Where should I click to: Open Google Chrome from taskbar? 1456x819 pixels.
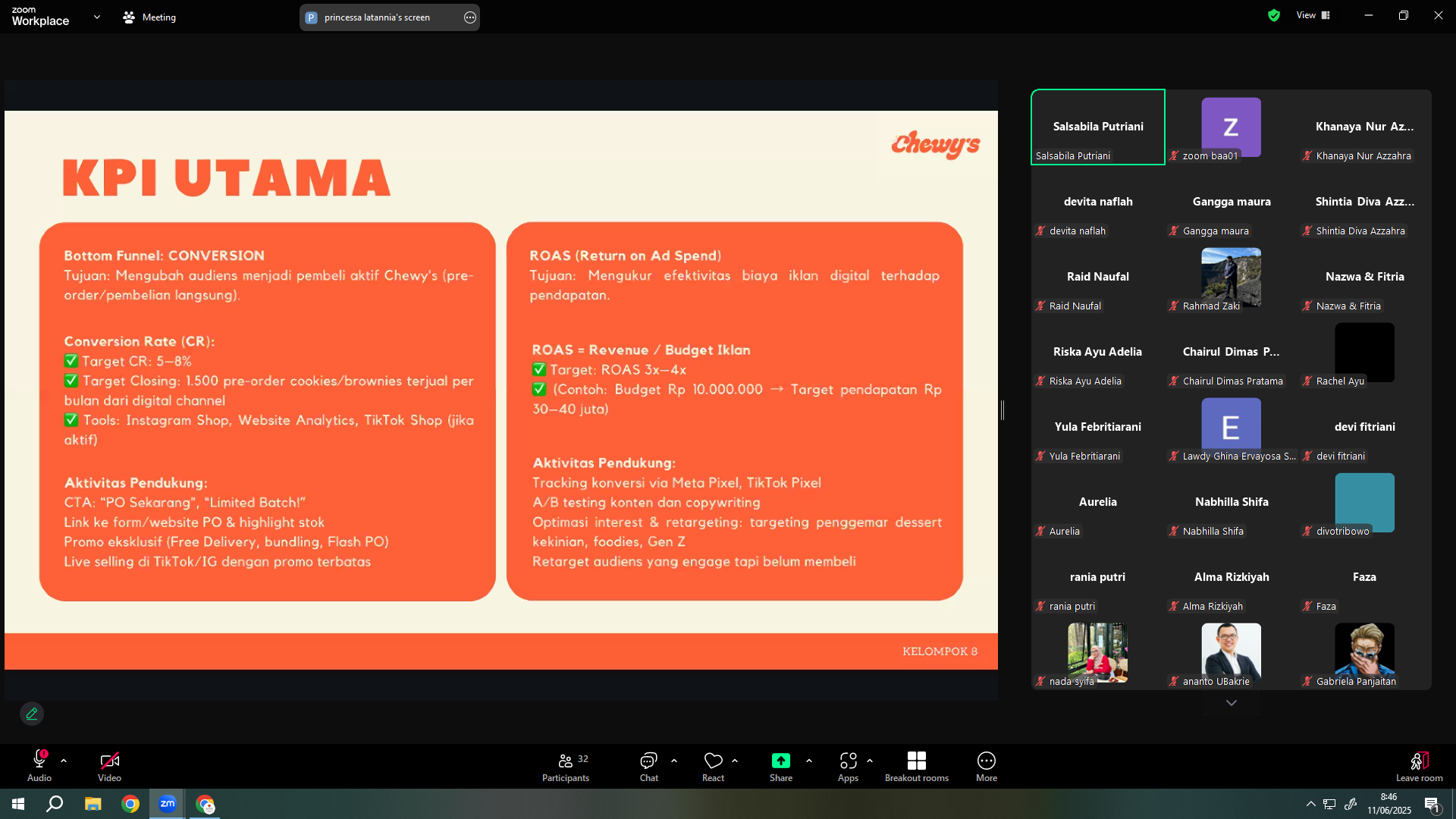coord(130,804)
